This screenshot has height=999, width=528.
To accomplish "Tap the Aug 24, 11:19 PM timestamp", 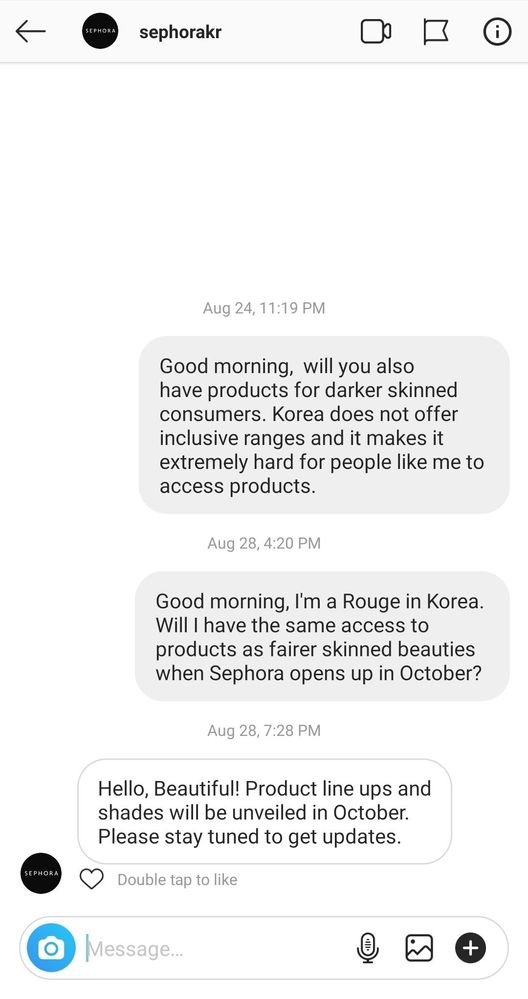I will pos(264,308).
